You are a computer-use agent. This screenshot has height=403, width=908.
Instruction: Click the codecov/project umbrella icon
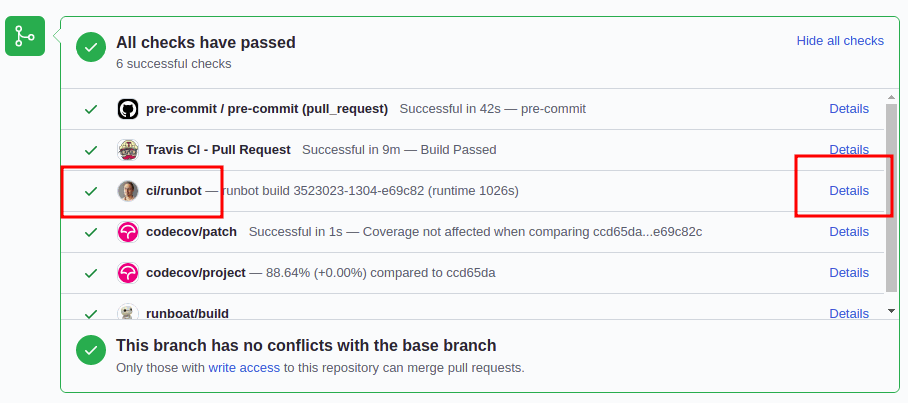coord(127,272)
